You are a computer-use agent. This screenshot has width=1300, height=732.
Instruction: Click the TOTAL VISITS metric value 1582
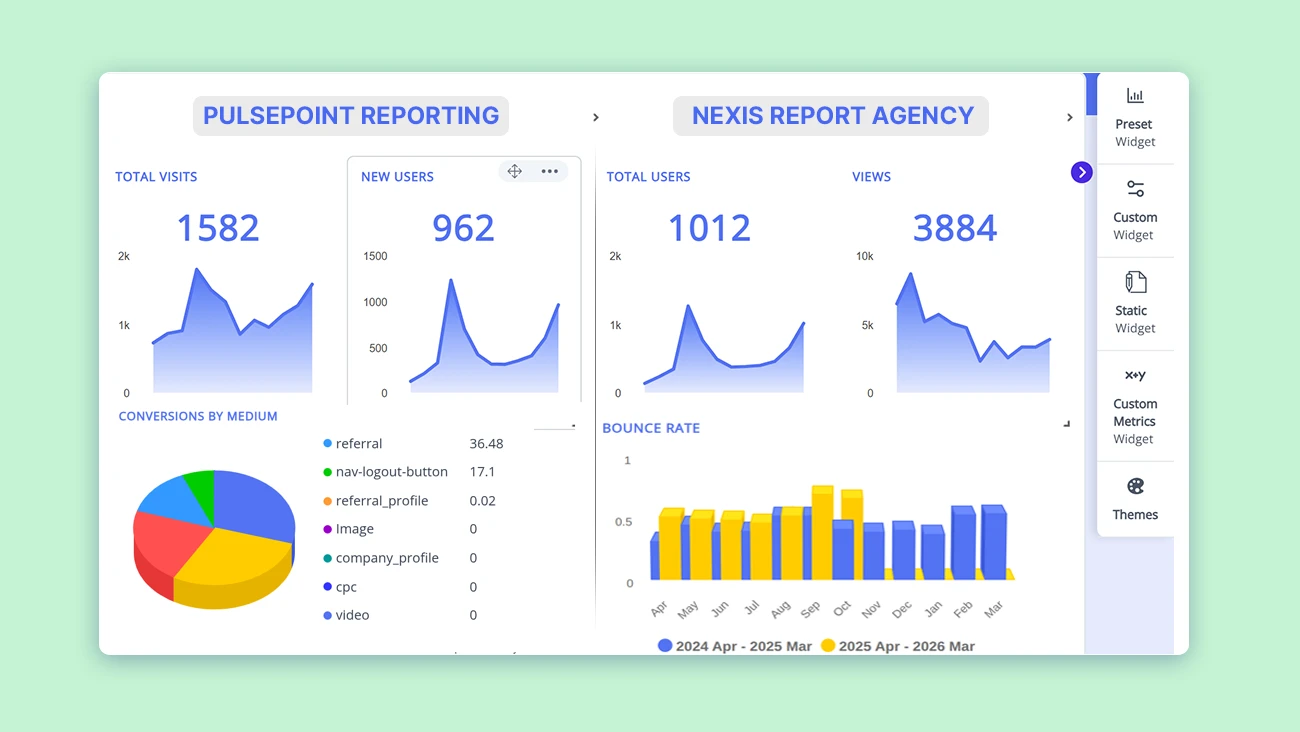(218, 228)
